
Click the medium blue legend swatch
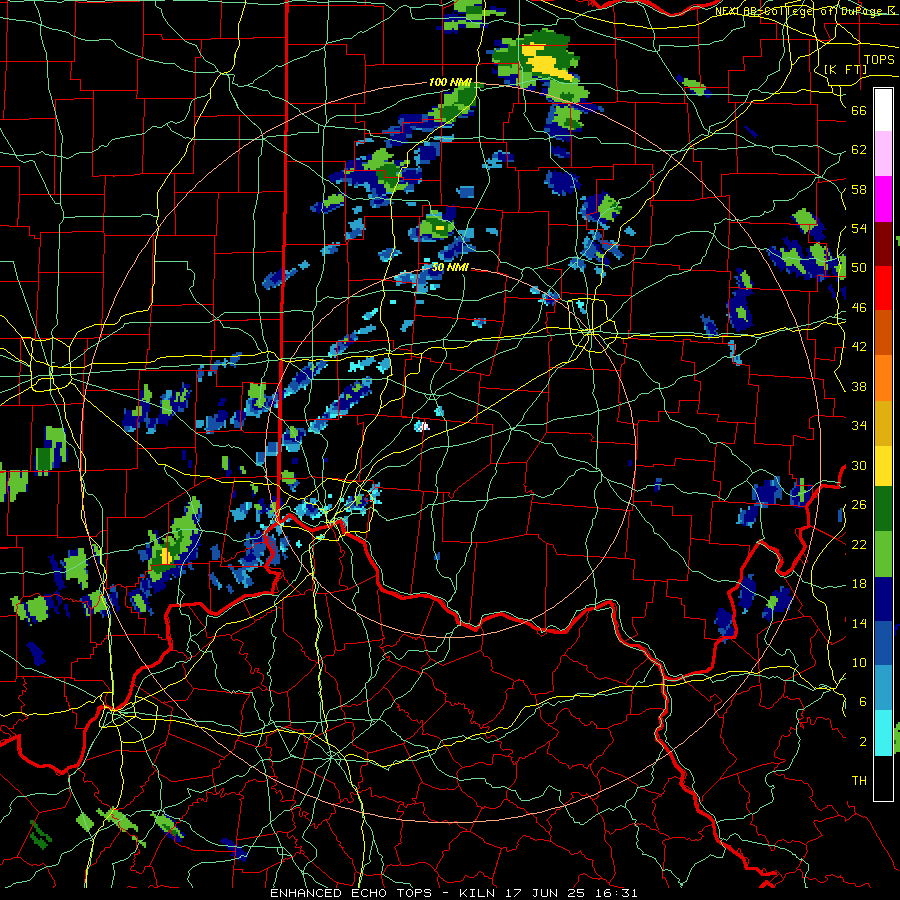point(883,643)
